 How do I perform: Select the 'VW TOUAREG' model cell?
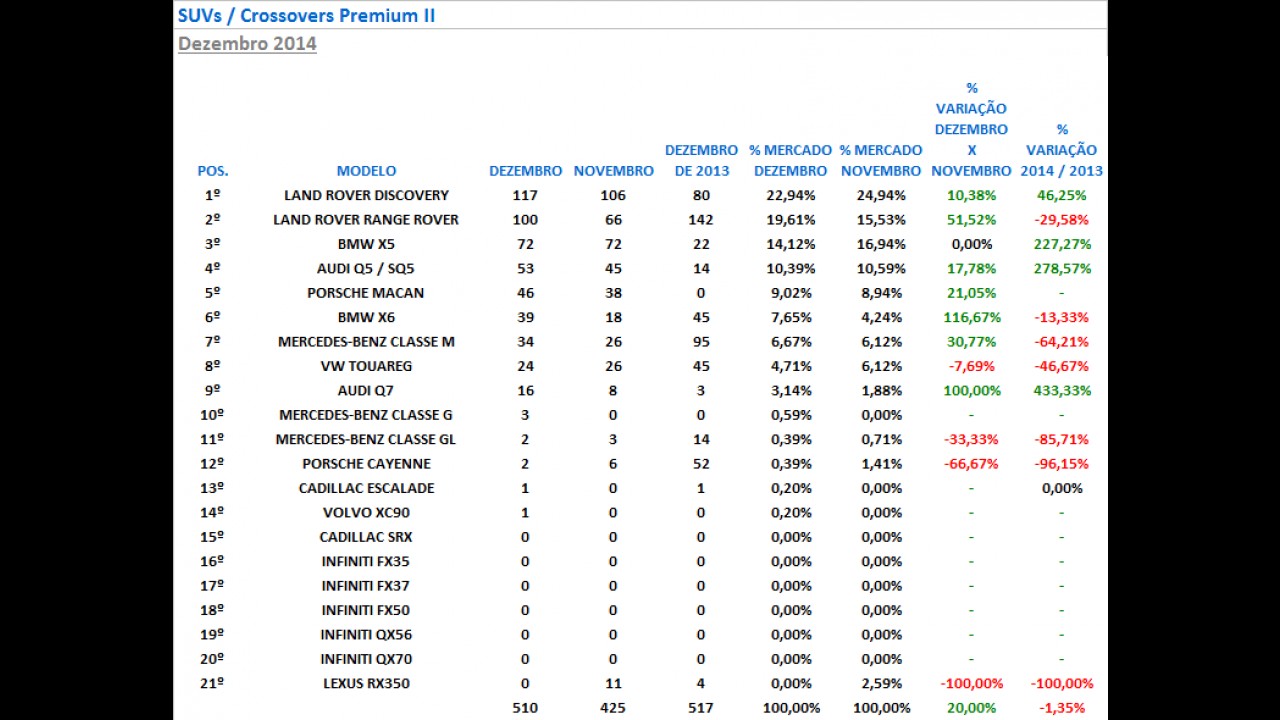point(366,366)
